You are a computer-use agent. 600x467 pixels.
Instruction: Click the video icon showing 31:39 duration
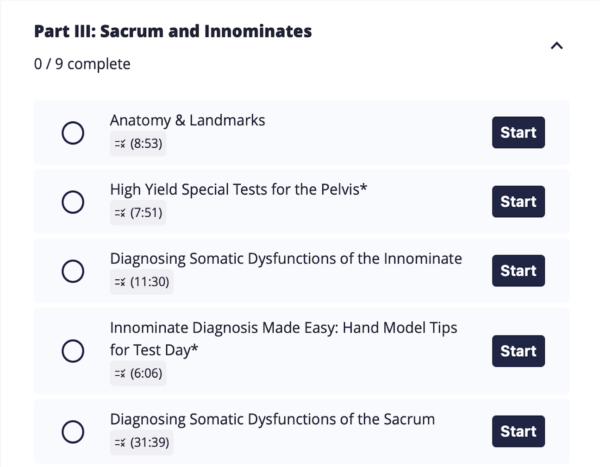click(120, 443)
